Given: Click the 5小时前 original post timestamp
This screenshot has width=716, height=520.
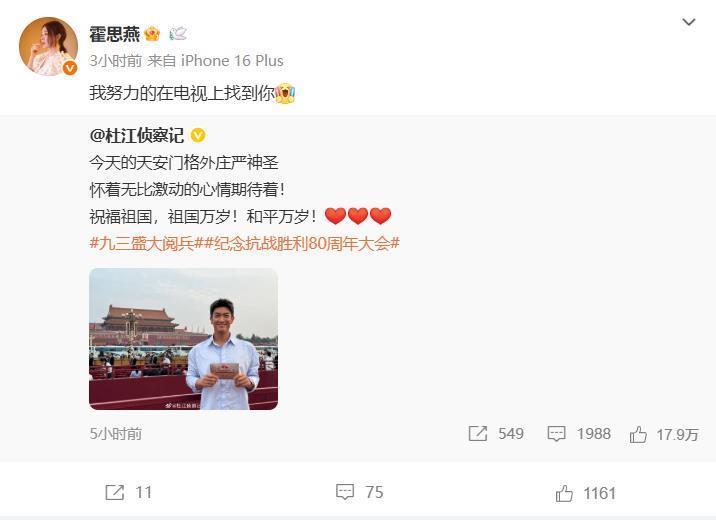Looking at the screenshot, I should click(x=116, y=434).
